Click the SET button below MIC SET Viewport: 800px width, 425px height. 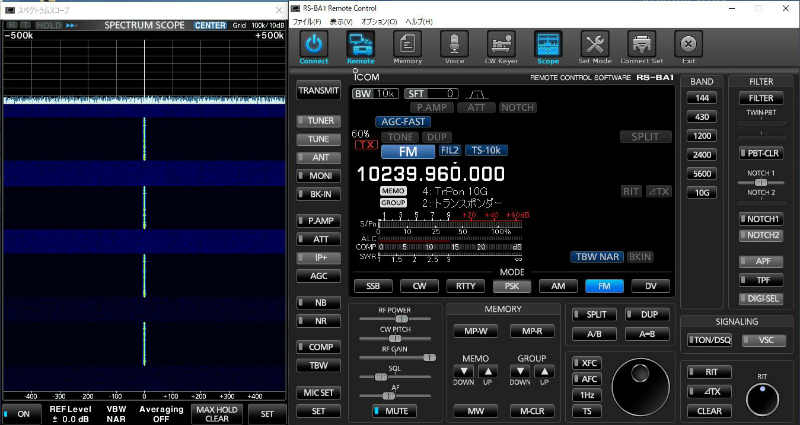point(319,411)
